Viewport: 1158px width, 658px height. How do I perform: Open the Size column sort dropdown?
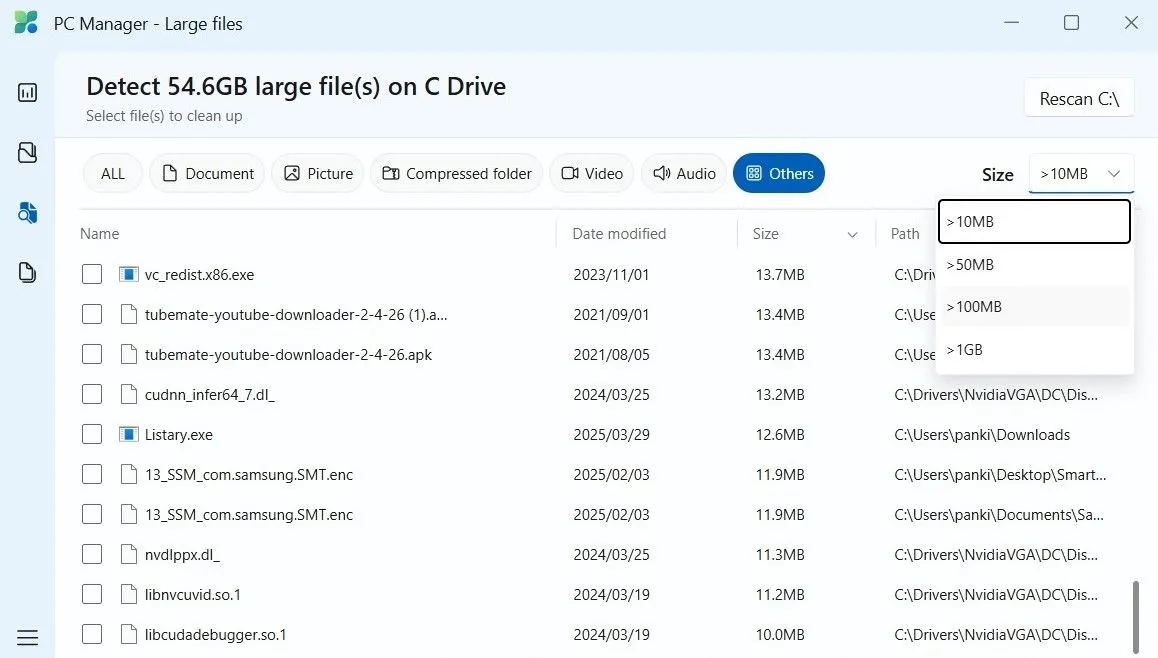click(852, 233)
